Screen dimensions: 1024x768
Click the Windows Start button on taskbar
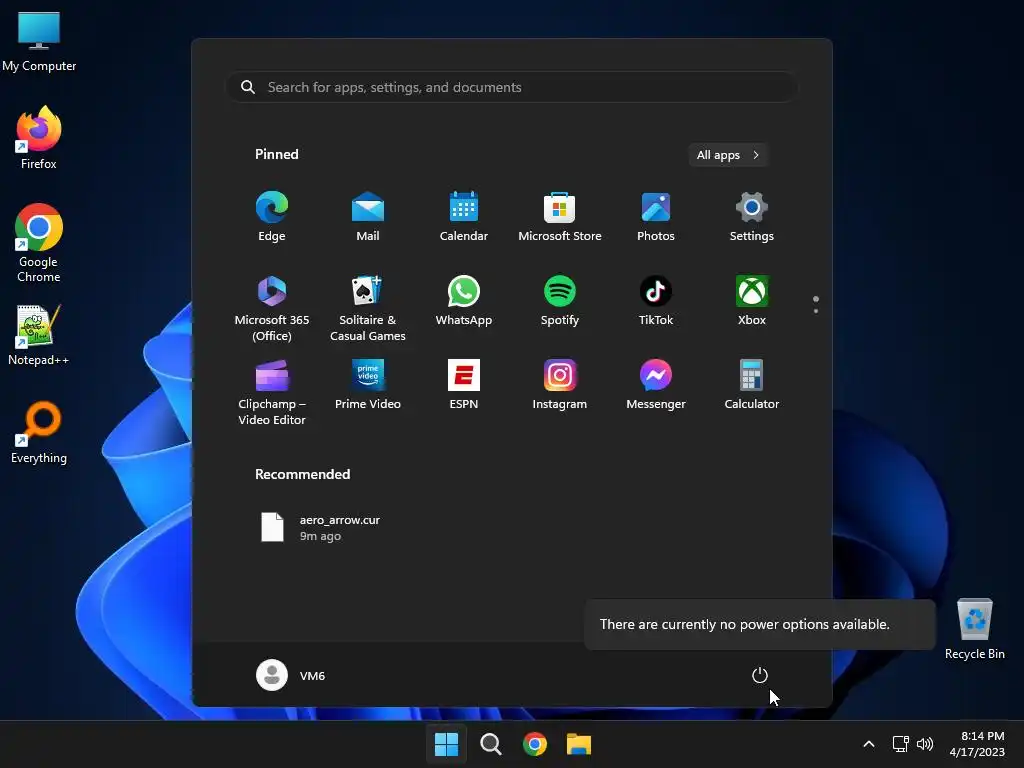[447, 744]
